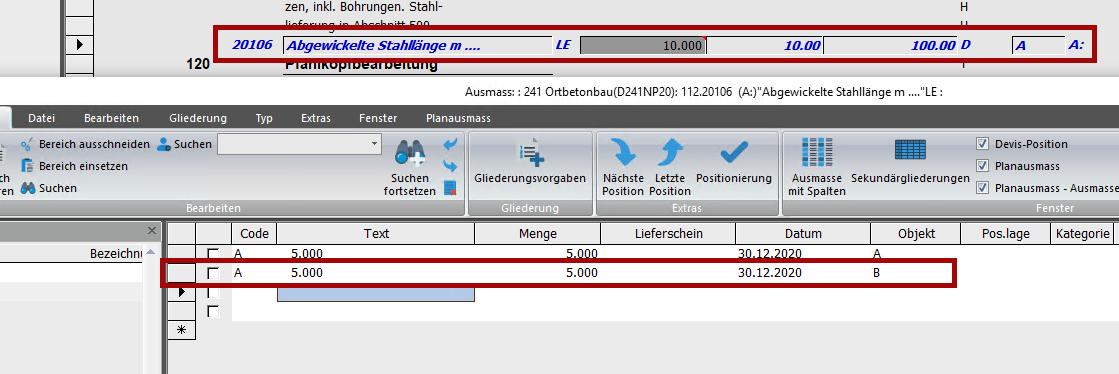Sort by the Datum column header
This screenshot has height=374, width=1119.
(803, 233)
